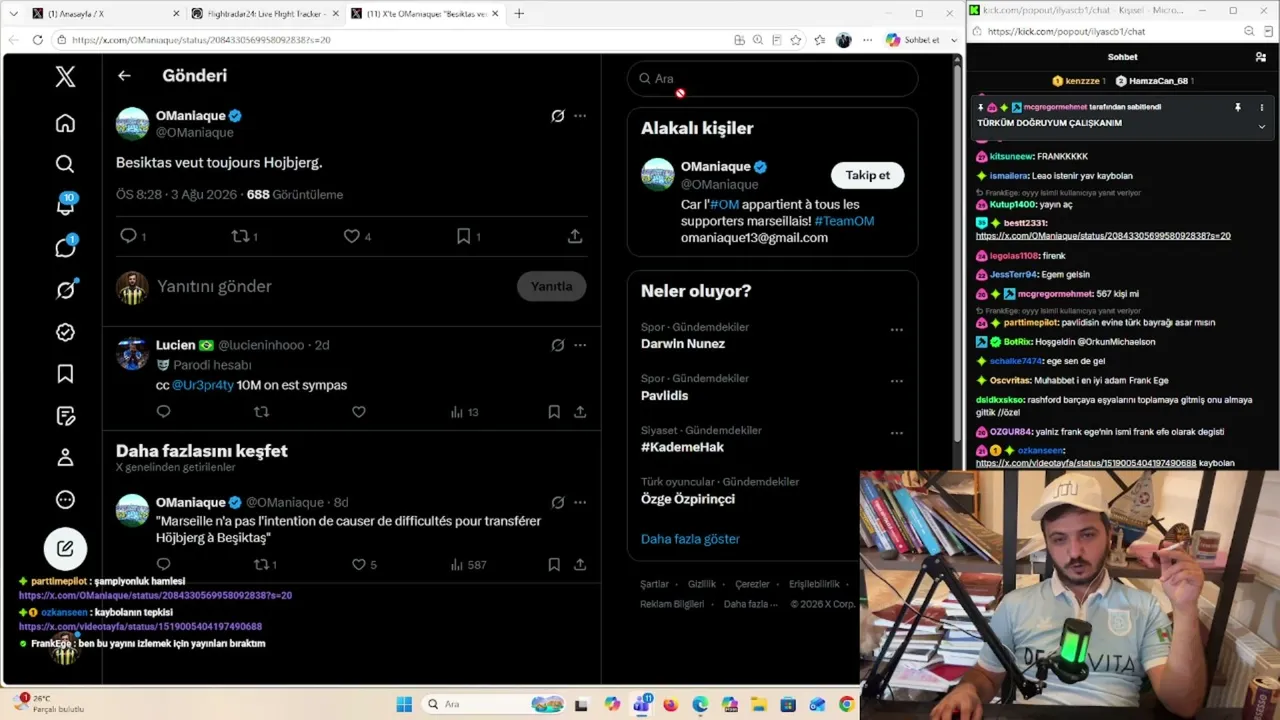Reply to Lucien's comment
Image resolution: width=1280 pixels, height=720 pixels.
point(164,412)
